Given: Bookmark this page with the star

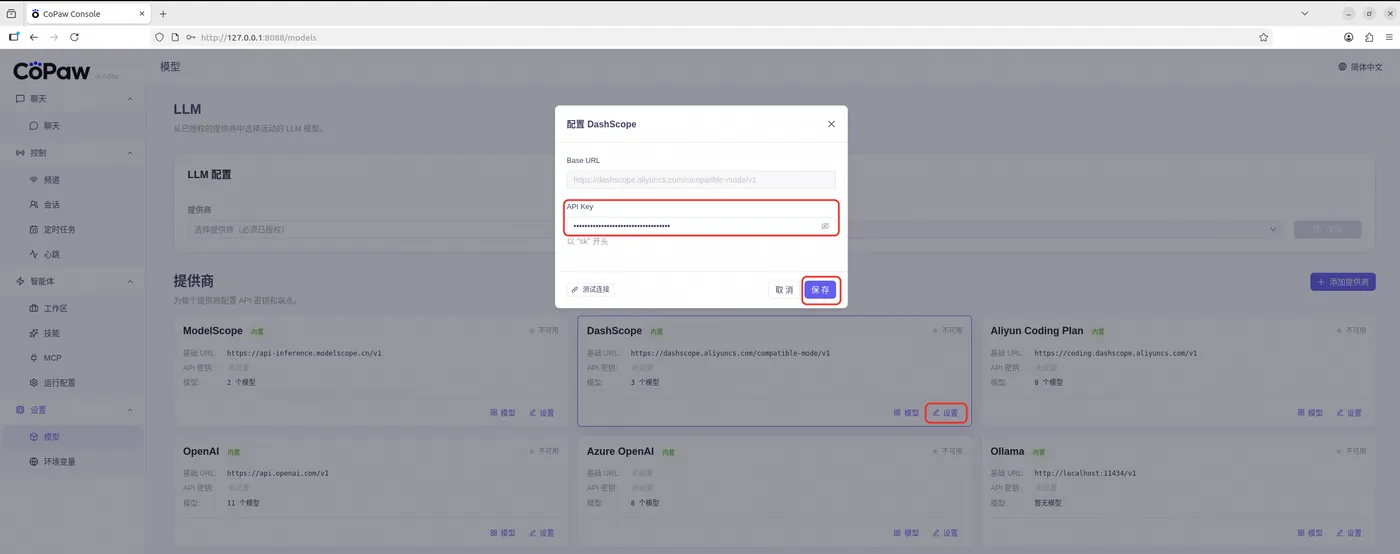Looking at the screenshot, I should [1263, 37].
